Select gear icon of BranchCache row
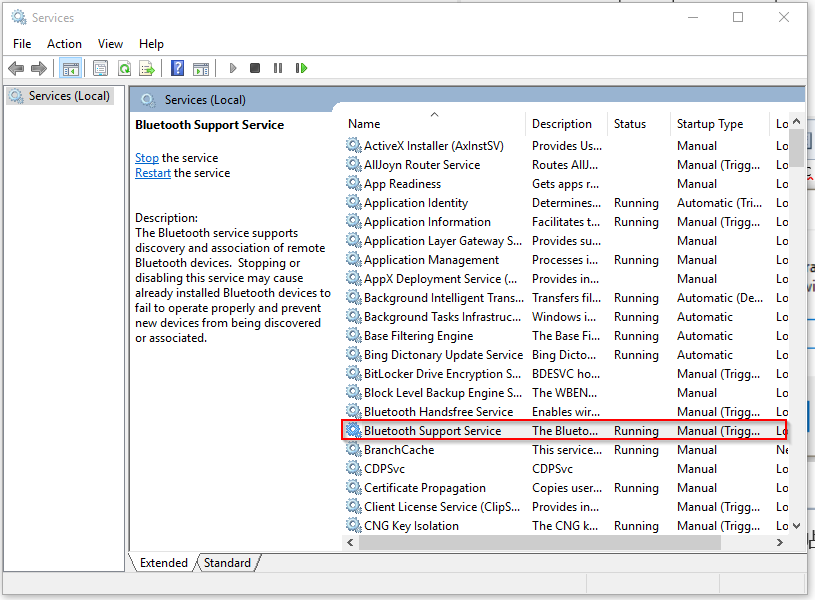This screenshot has width=815, height=600. click(x=353, y=449)
